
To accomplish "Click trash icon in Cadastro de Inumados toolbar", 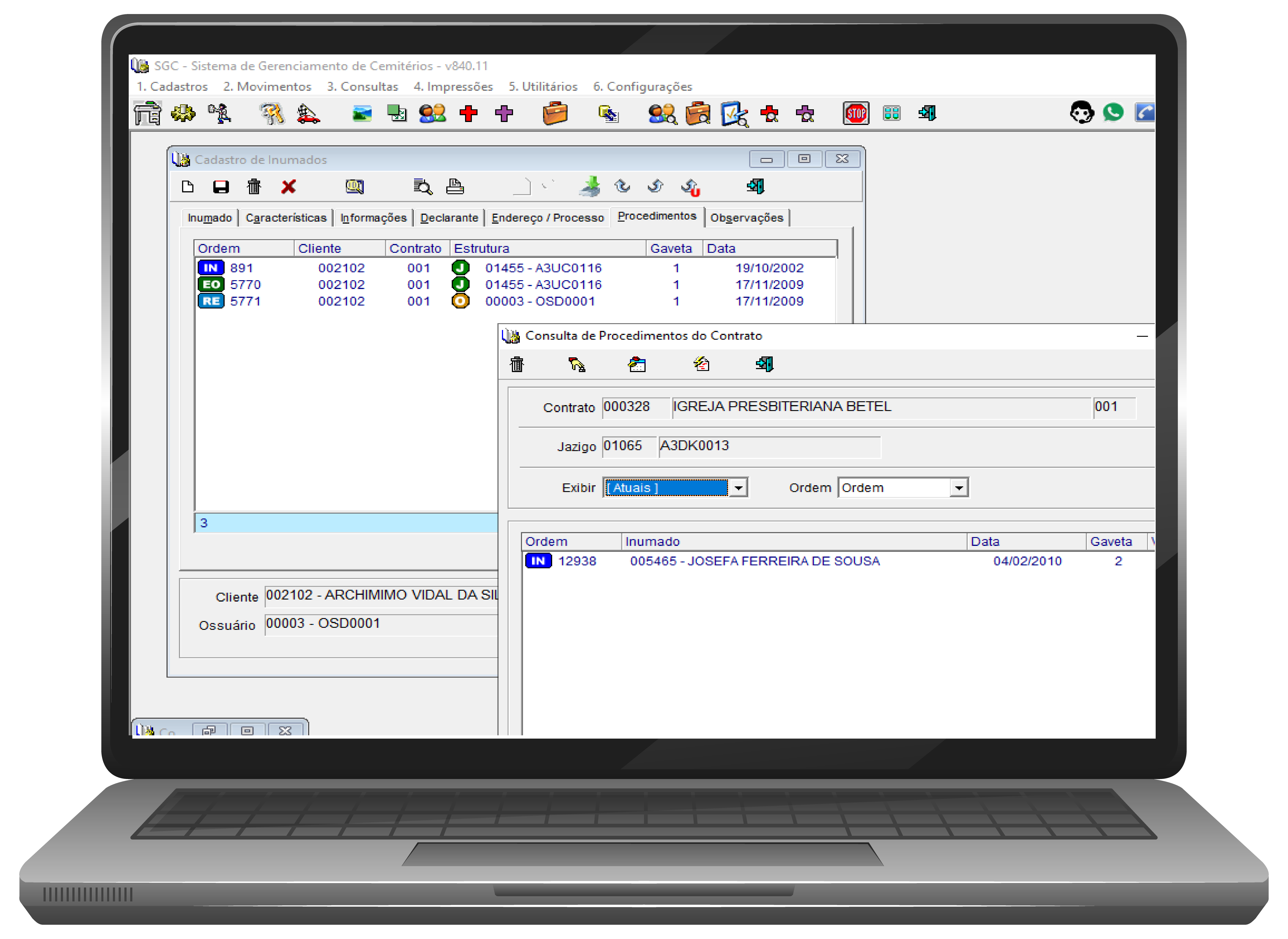I will tap(254, 186).
